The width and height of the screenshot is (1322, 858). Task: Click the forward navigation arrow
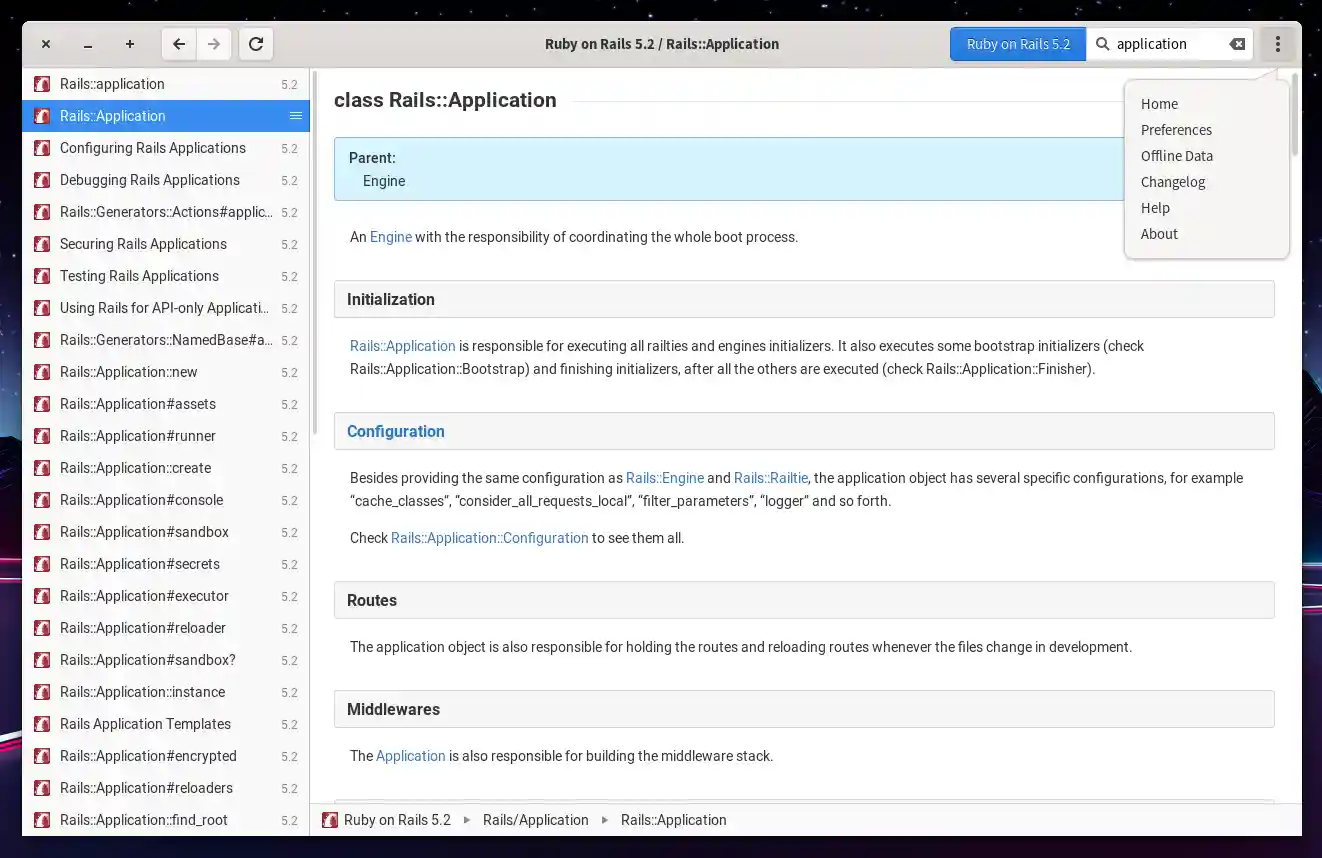(213, 44)
